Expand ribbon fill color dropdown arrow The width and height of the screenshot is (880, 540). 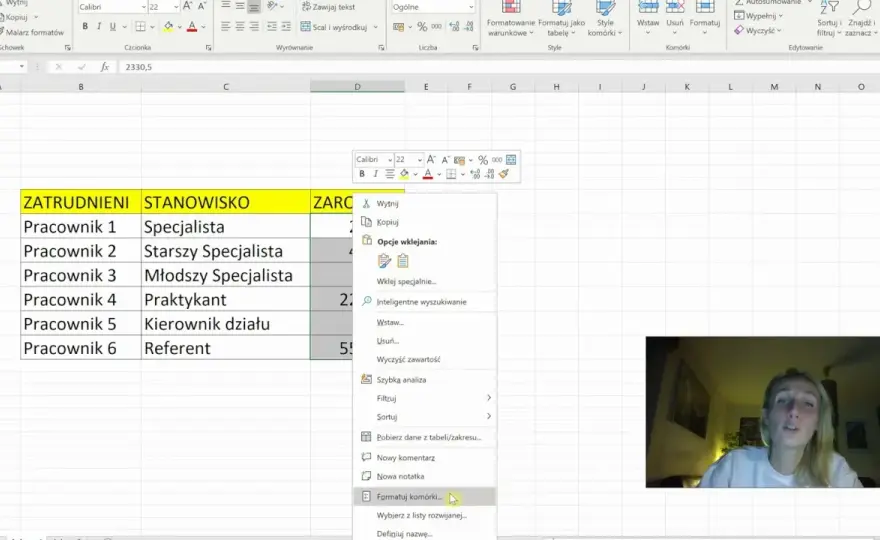point(180,27)
